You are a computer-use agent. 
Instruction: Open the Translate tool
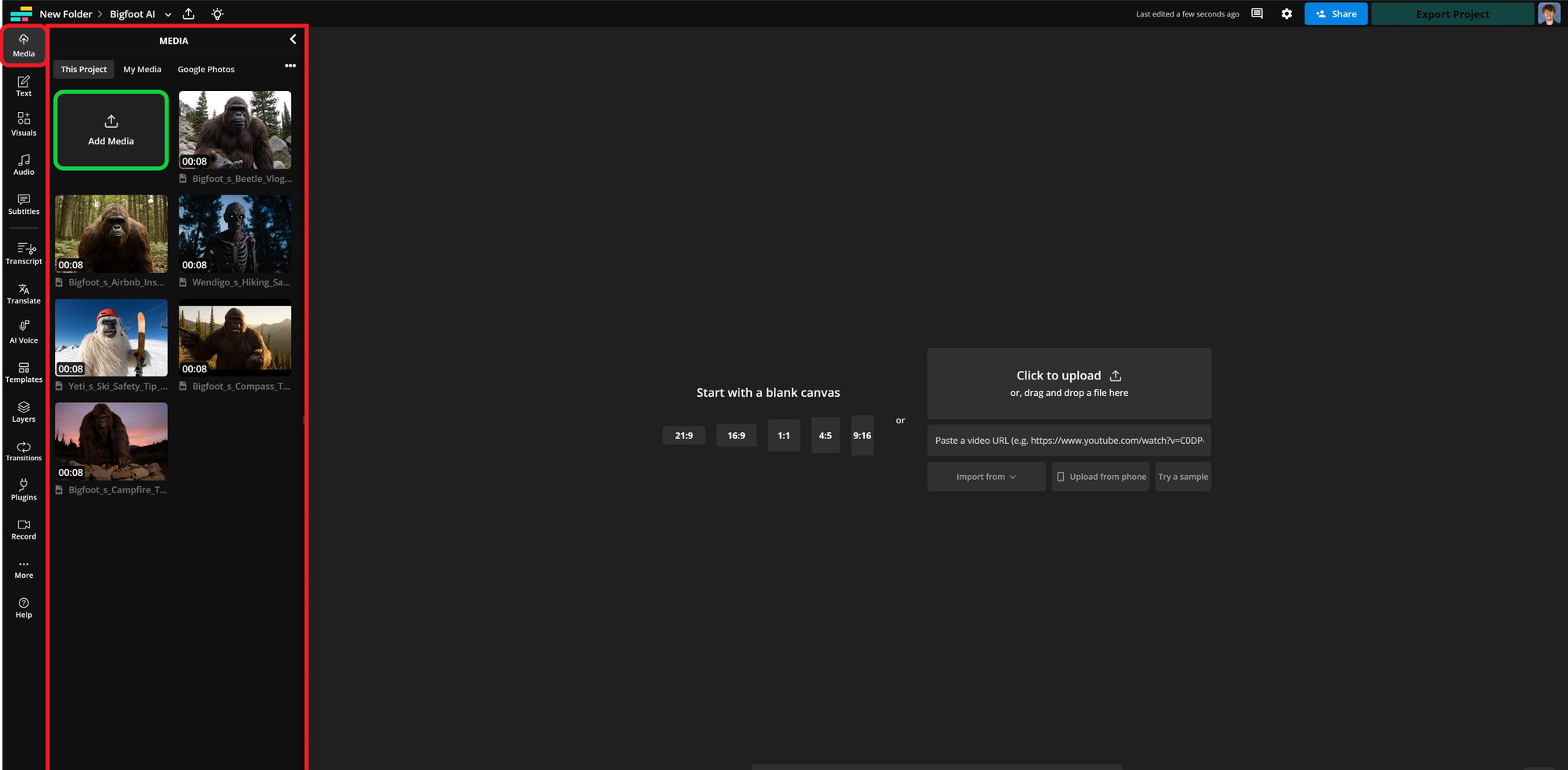tap(23, 294)
